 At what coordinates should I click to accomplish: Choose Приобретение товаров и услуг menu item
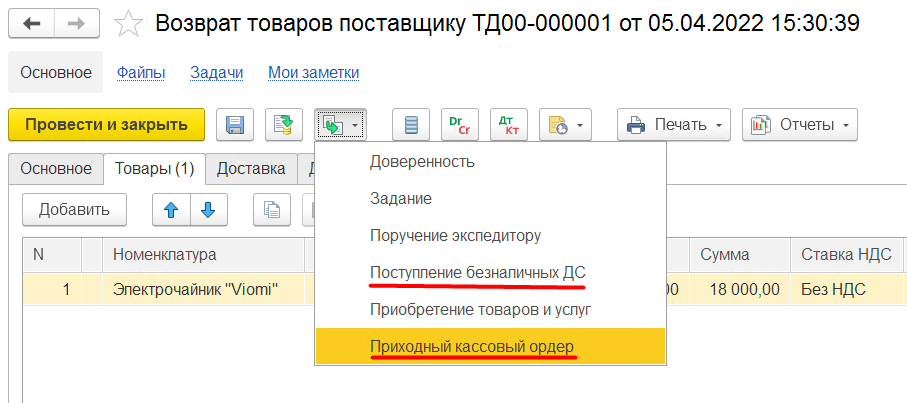pyautogui.click(x=491, y=310)
